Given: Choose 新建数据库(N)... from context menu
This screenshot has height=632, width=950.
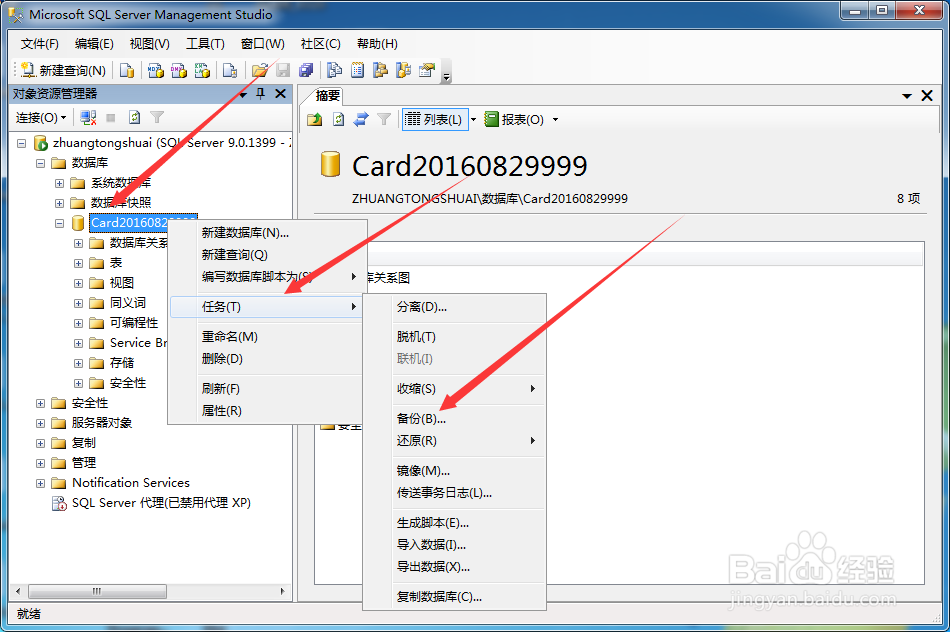Looking at the screenshot, I should (267, 233).
